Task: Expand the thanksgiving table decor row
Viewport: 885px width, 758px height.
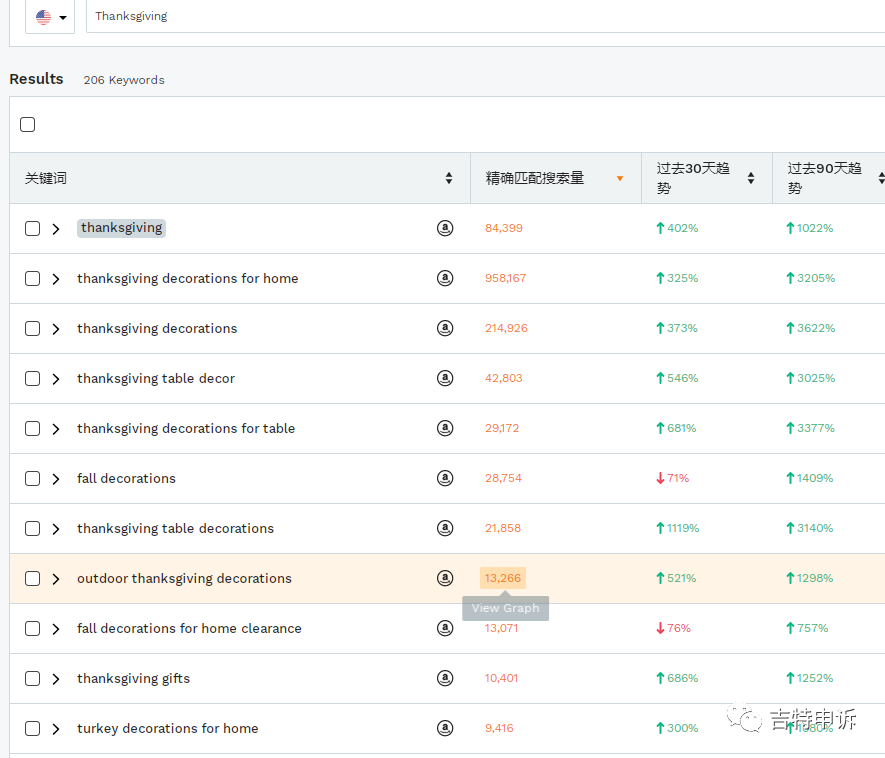Action: tap(56, 379)
